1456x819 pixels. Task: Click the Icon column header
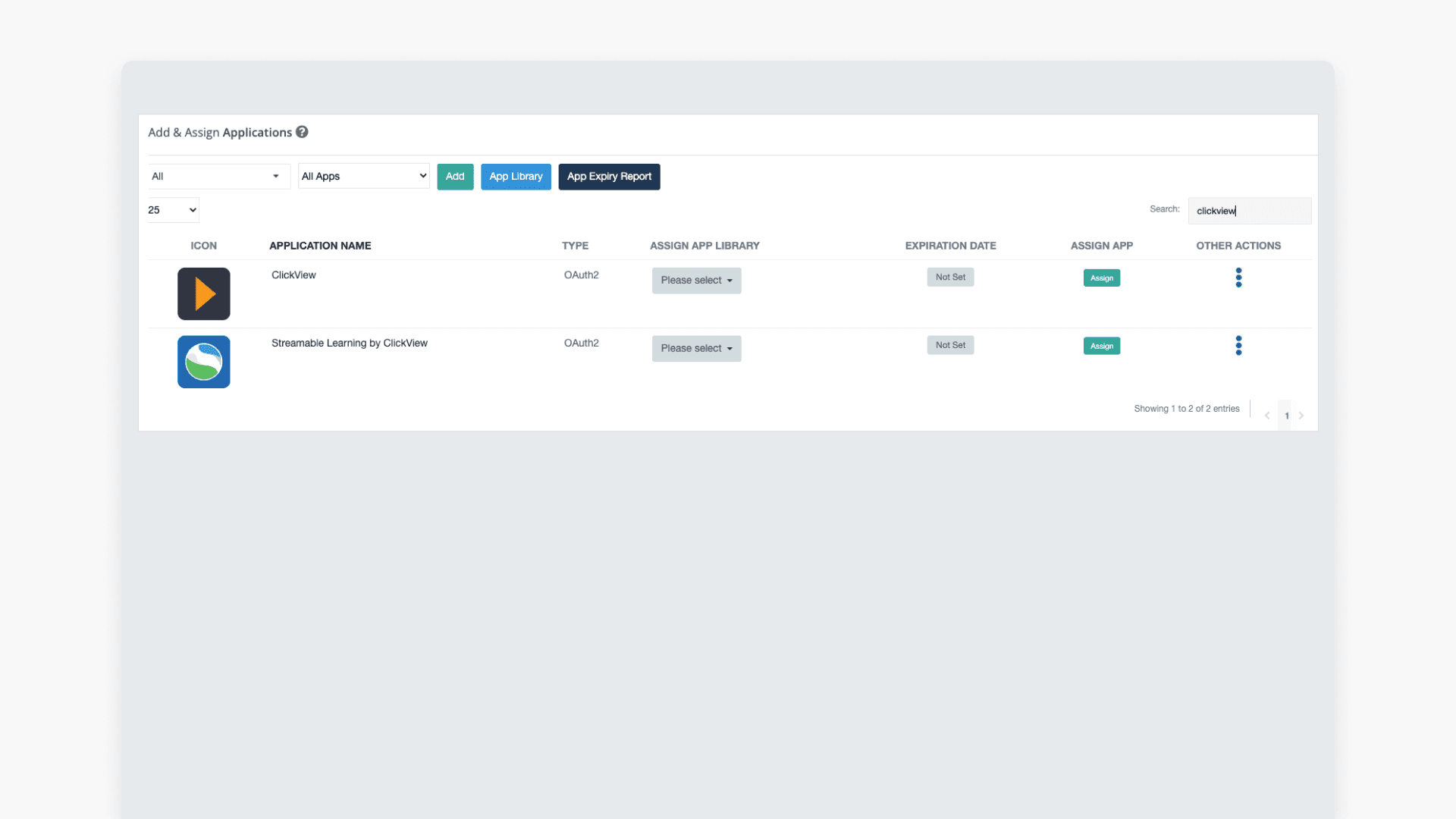click(203, 246)
